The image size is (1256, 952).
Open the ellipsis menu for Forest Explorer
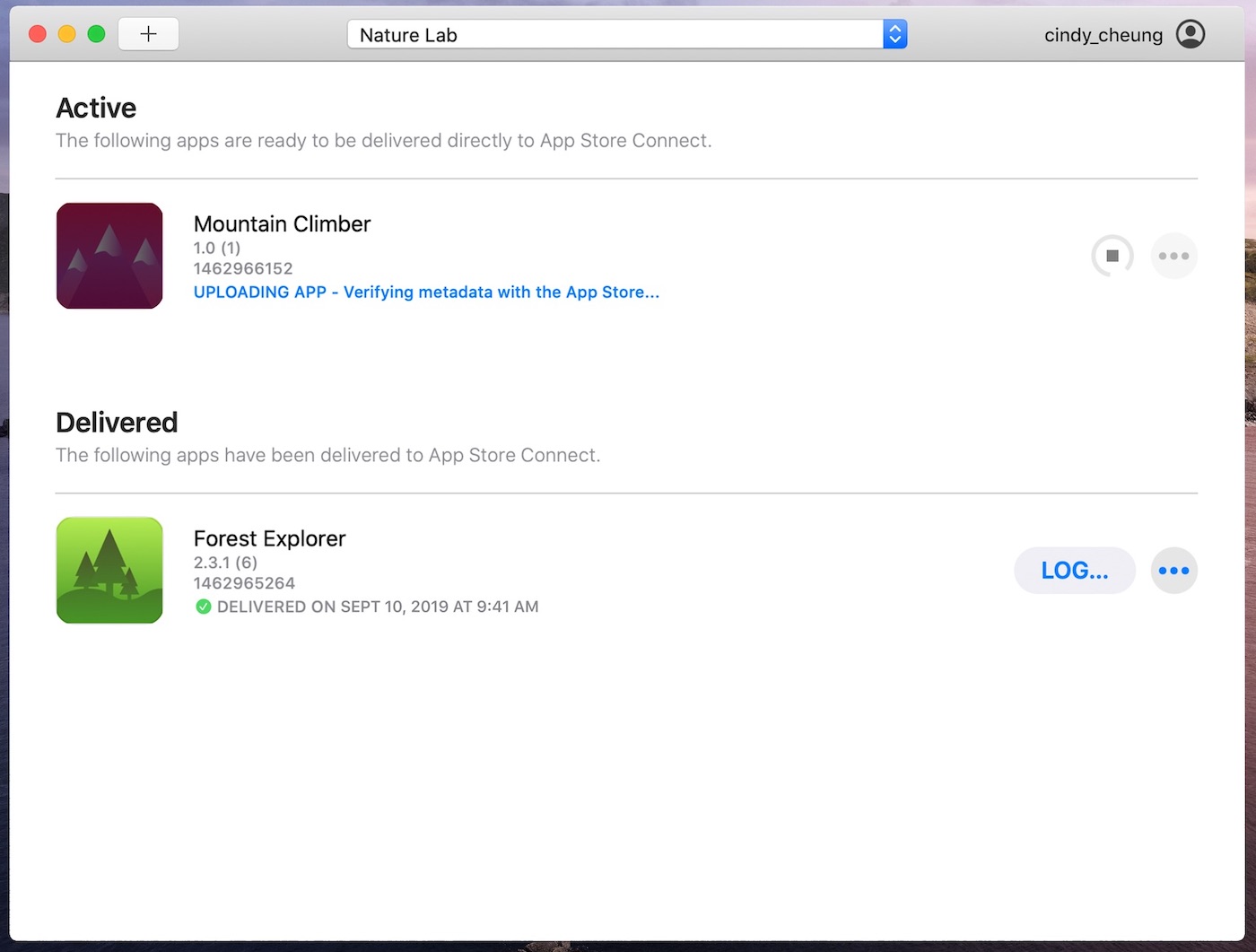click(1173, 570)
